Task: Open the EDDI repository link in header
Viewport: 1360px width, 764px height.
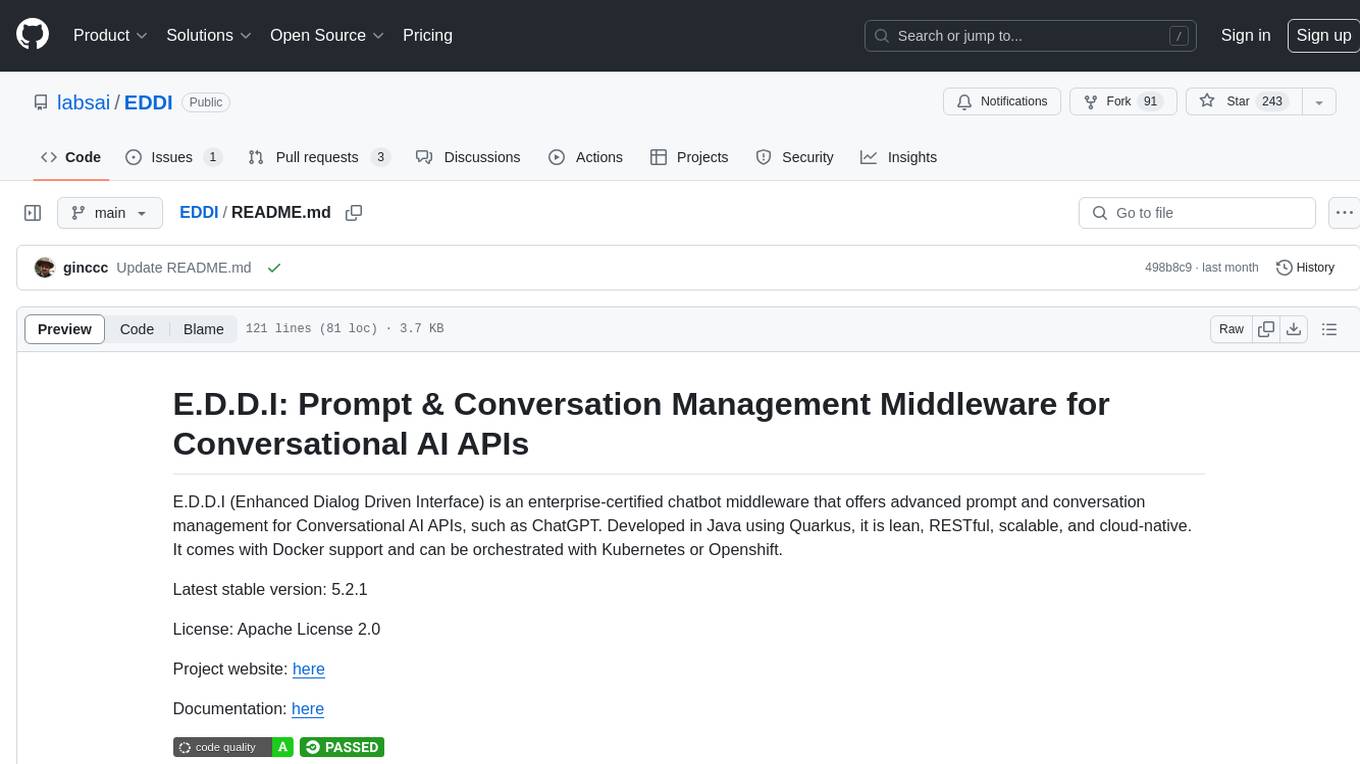Action: tap(148, 102)
